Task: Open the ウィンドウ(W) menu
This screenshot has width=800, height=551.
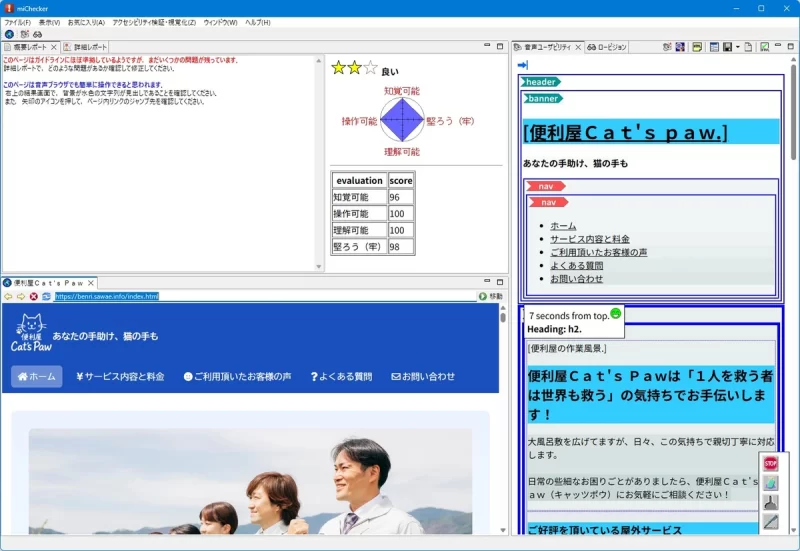Action: coord(220,22)
